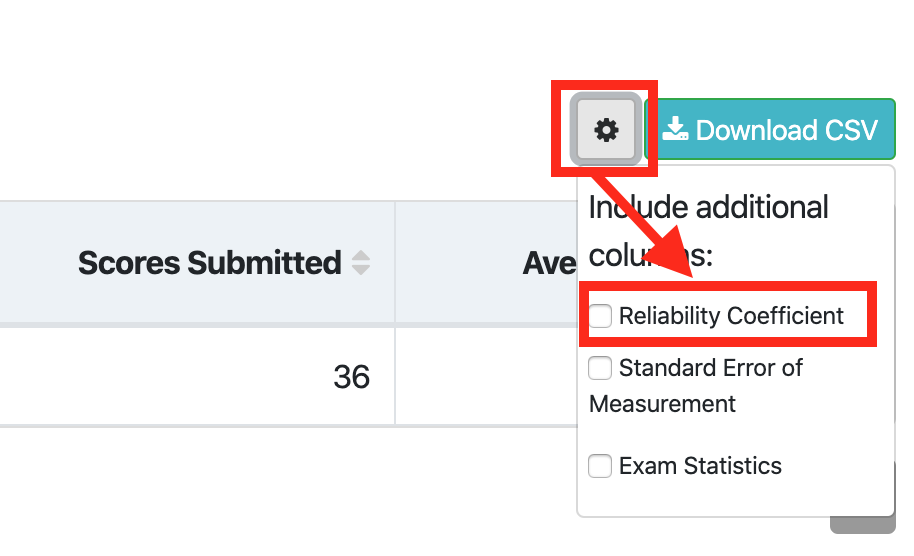Click the Download CSV button
The image size is (914, 556).
click(770, 129)
